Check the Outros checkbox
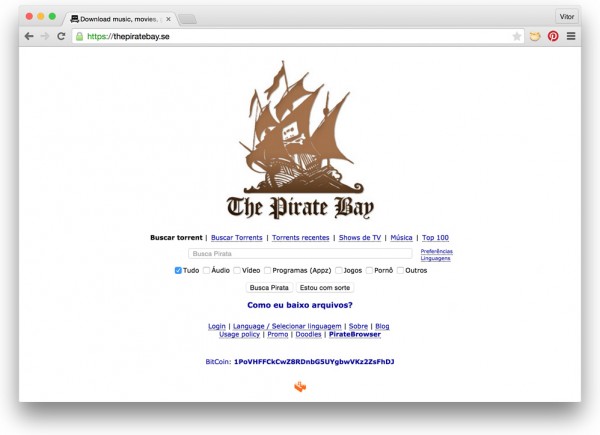600x435 pixels. (400, 270)
